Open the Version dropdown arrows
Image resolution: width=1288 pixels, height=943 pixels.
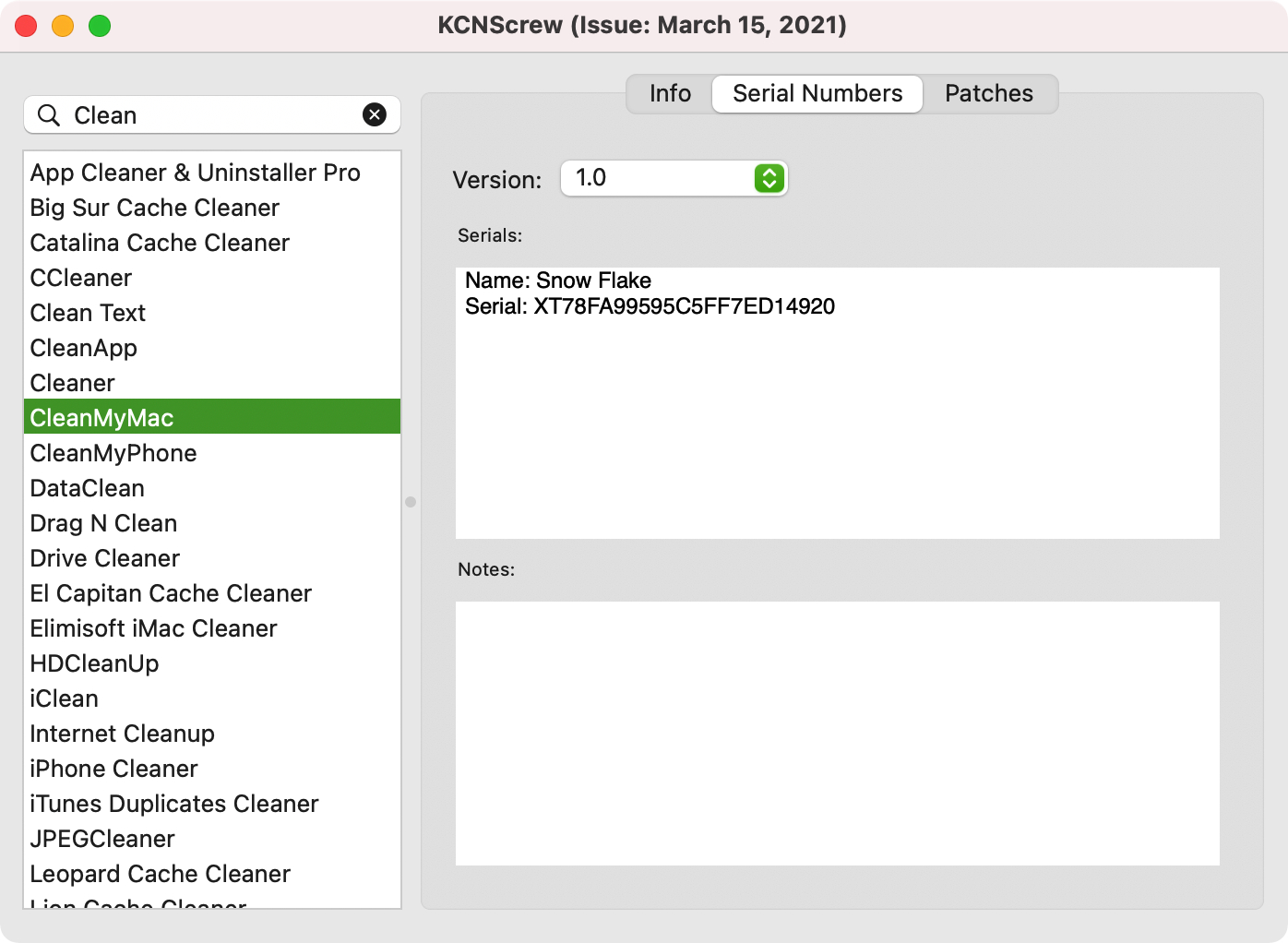pos(769,178)
